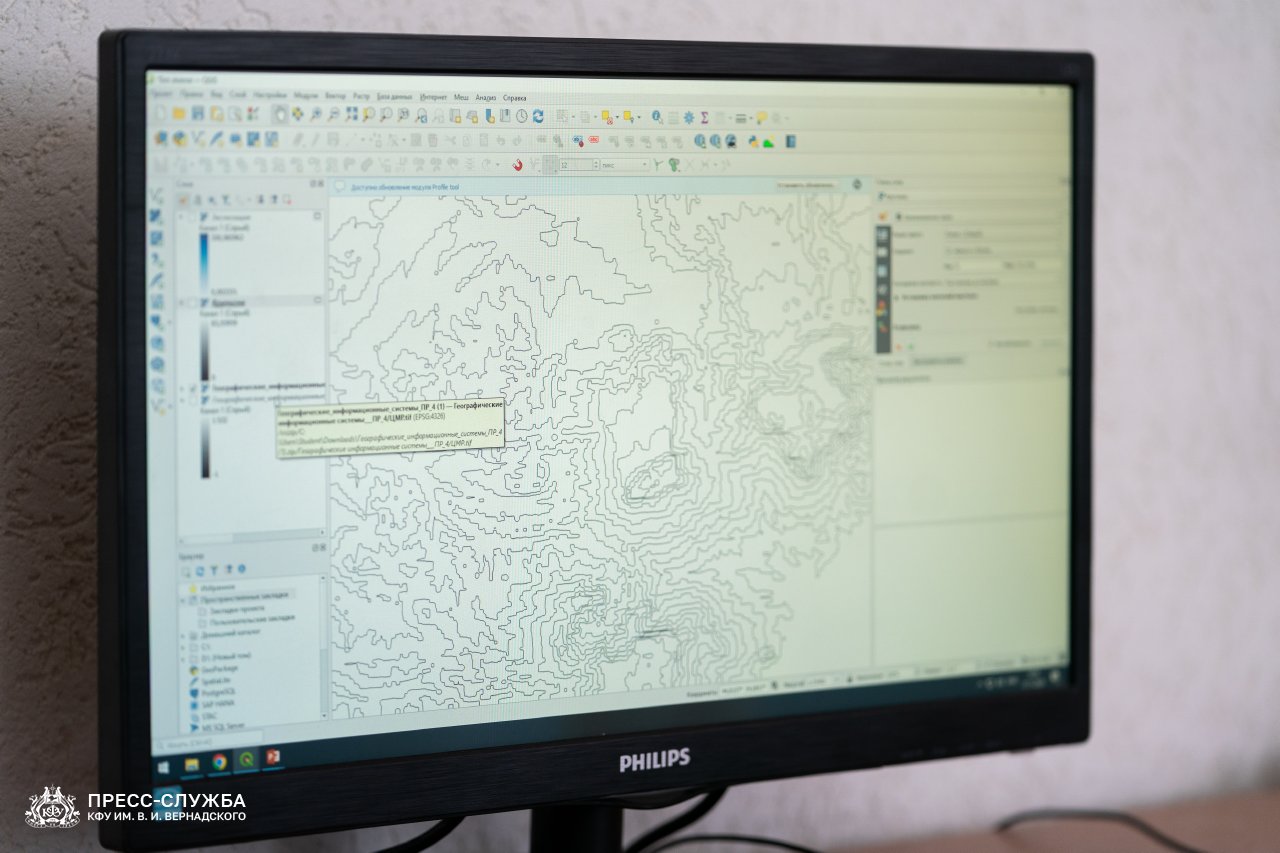The width and height of the screenshot is (1280, 853).
Task: Open the Растр menu
Action: pos(360,96)
